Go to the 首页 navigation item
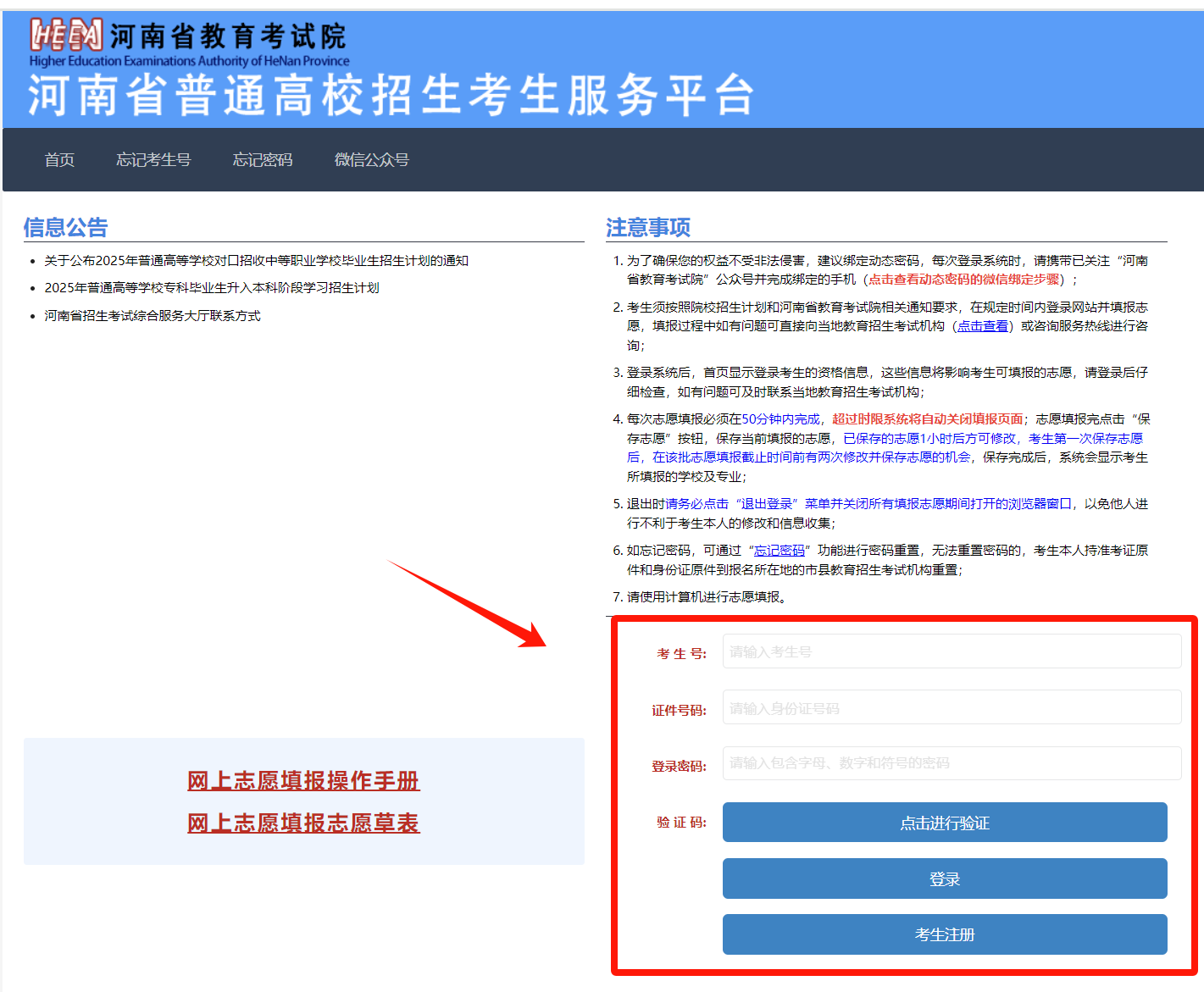Screen dimensions: 1204x992 pyautogui.click(x=59, y=160)
